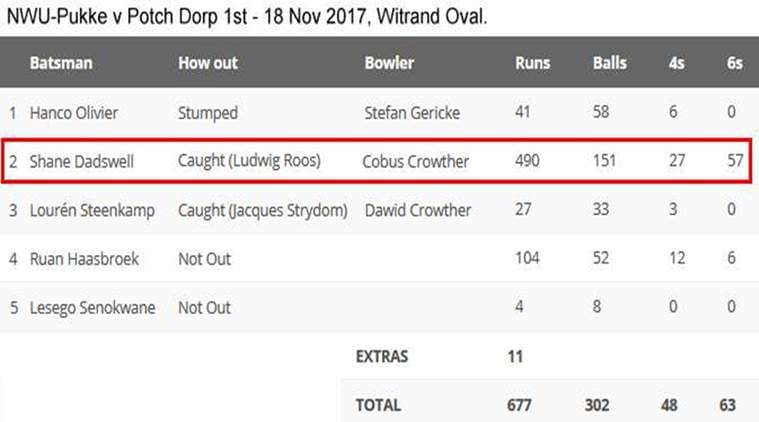Open Ruan Haasbroek's entry
This screenshot has height=422, width=759.
point(84,259)
